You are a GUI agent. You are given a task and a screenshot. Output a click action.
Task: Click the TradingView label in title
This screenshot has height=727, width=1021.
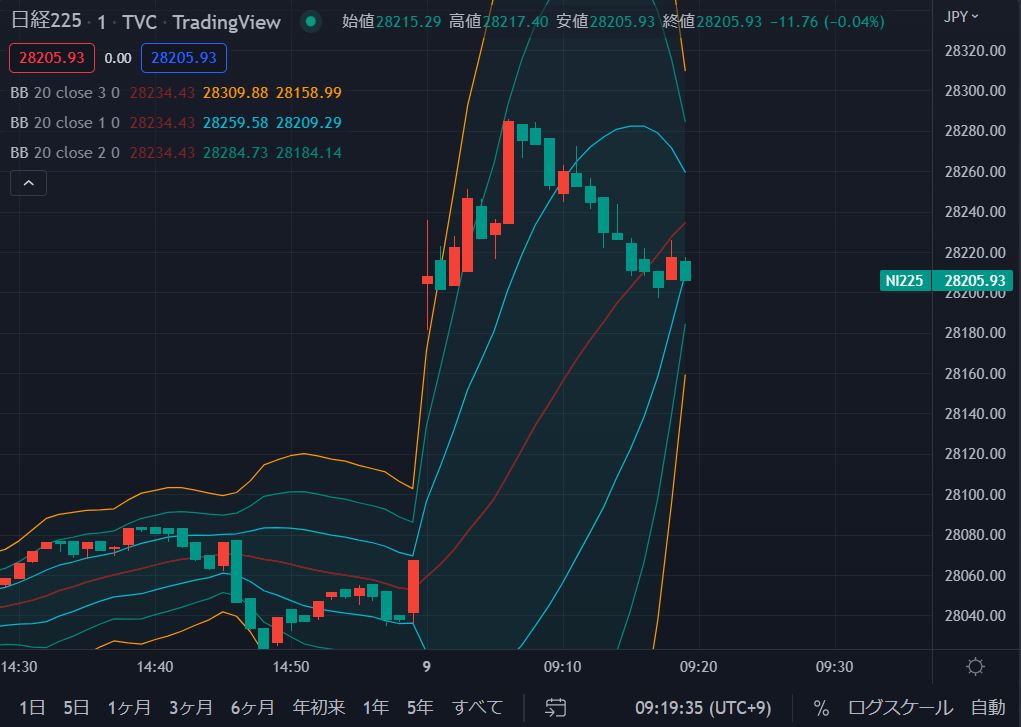(227, 22)
